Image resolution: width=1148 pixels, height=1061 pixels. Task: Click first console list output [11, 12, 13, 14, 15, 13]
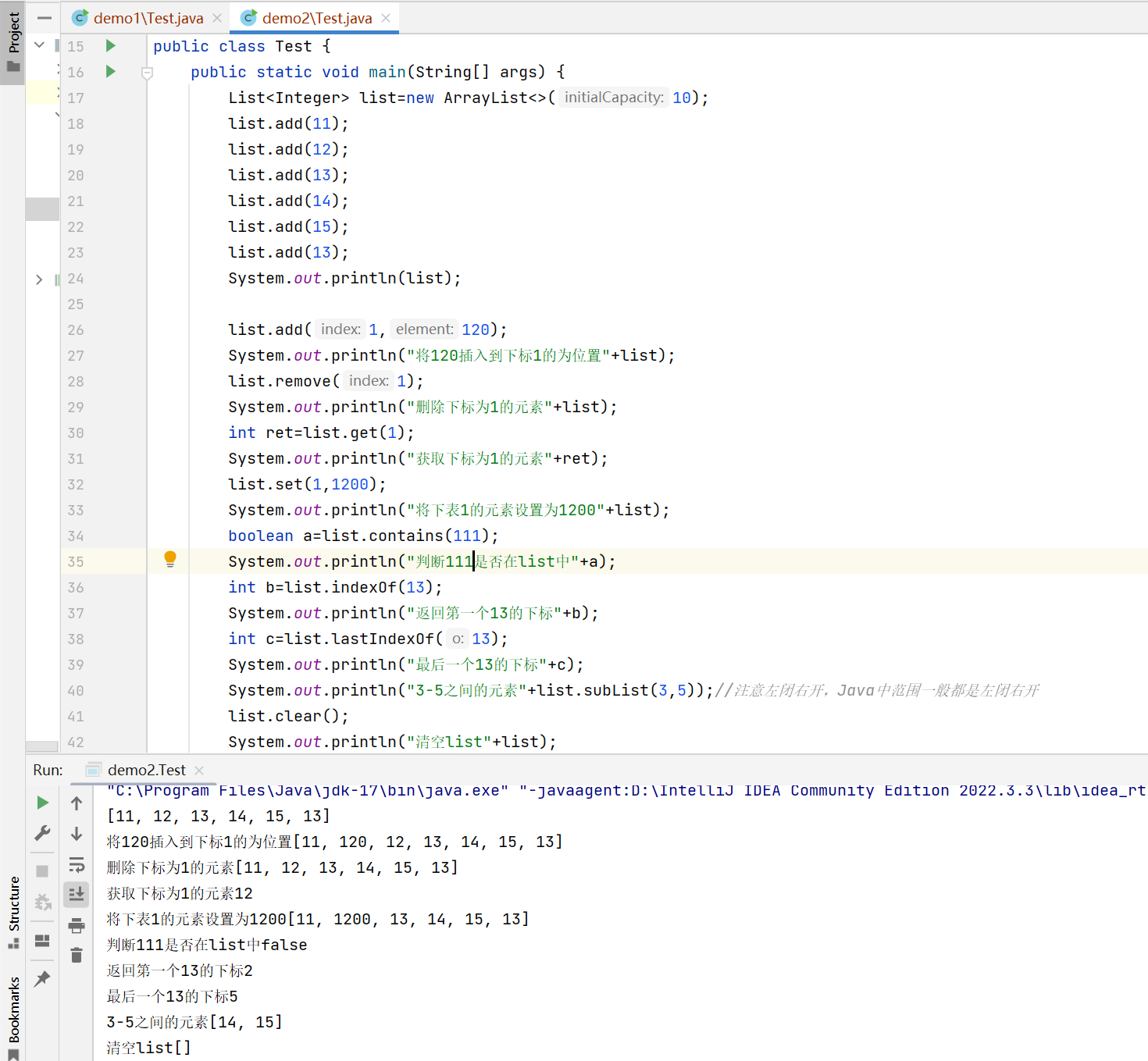219,816
